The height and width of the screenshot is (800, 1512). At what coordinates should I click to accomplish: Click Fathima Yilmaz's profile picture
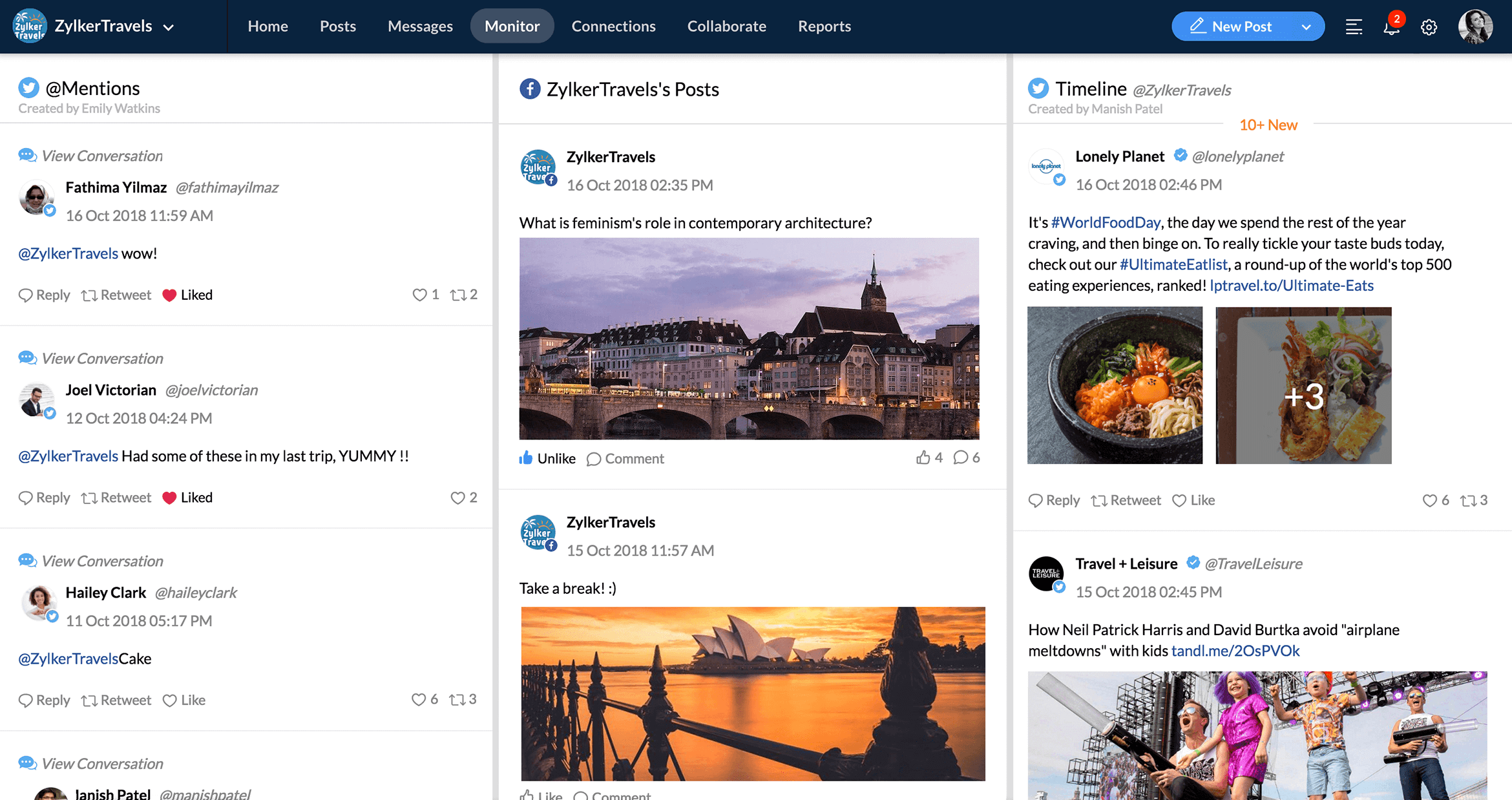click(36, 198)
